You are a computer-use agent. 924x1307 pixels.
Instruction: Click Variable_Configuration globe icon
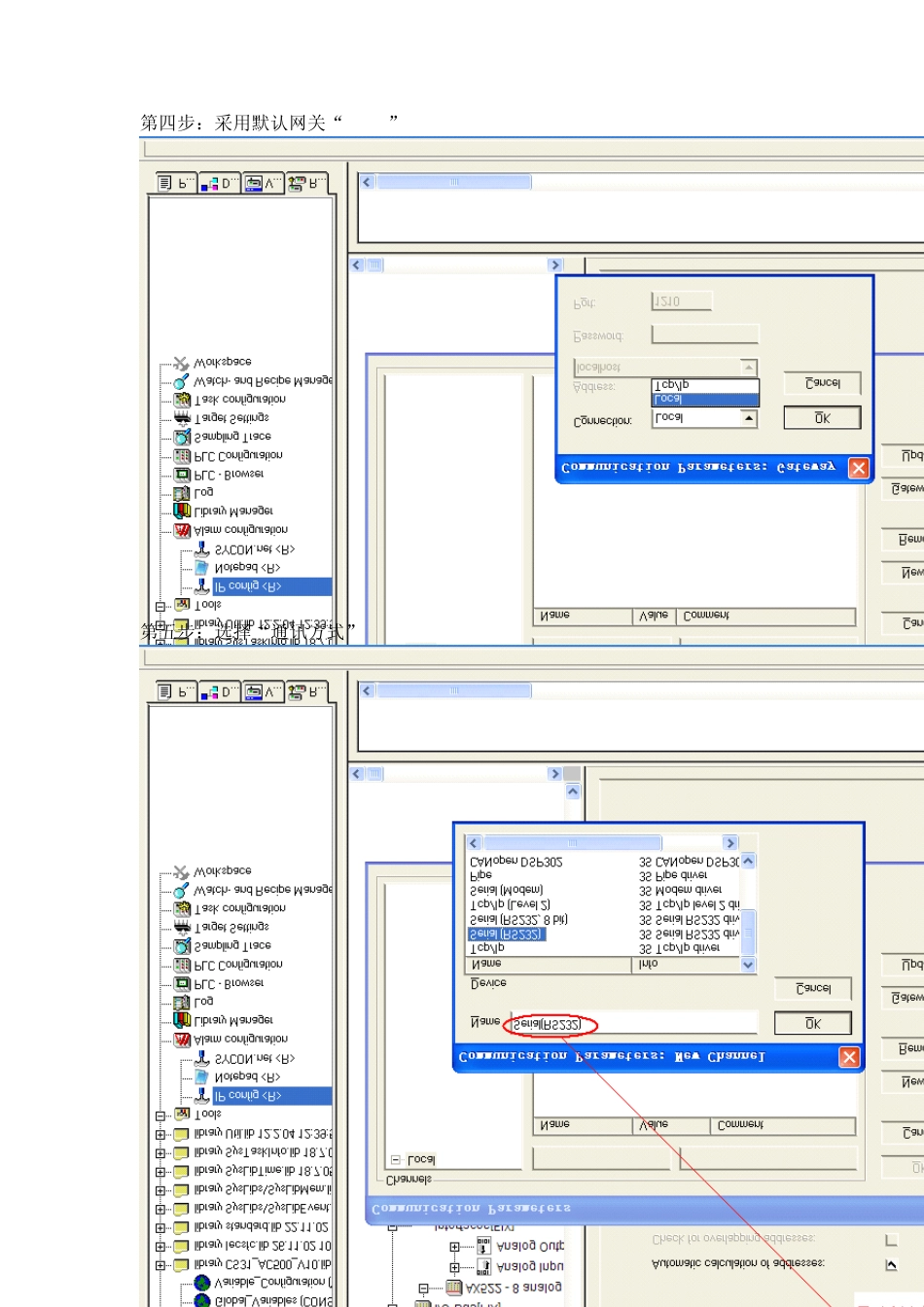coord(202,1284)
